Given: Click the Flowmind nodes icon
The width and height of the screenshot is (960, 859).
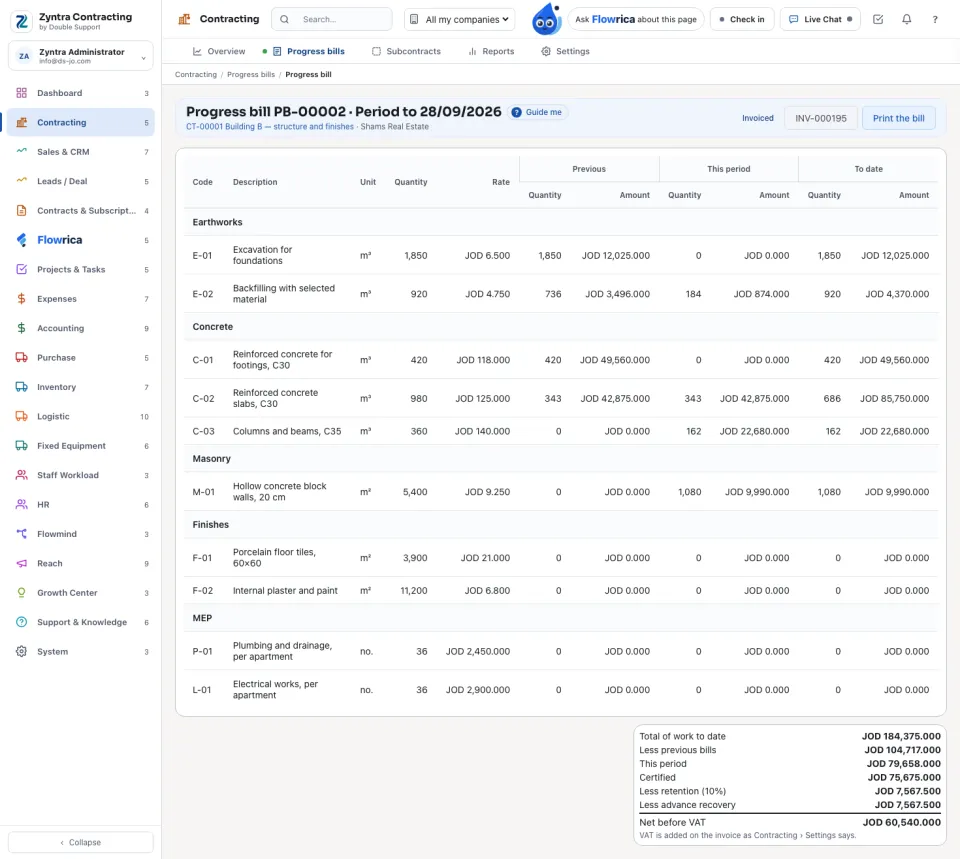Looking at the screenshot, I should click(21, 534).
